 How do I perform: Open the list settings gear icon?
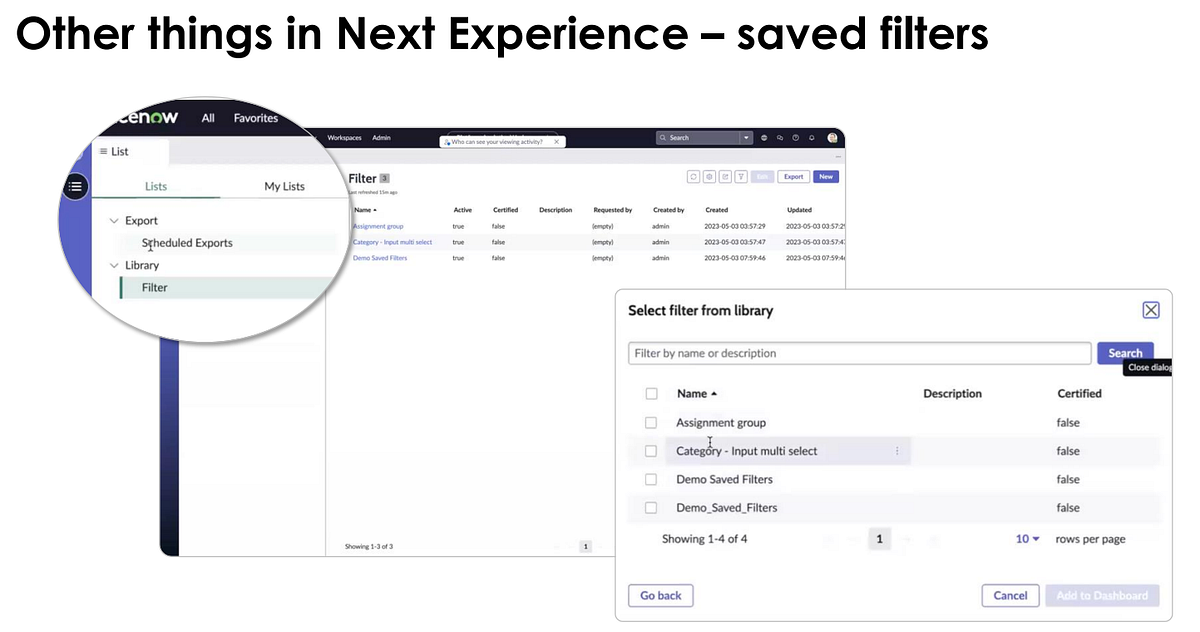click(708, 176)
